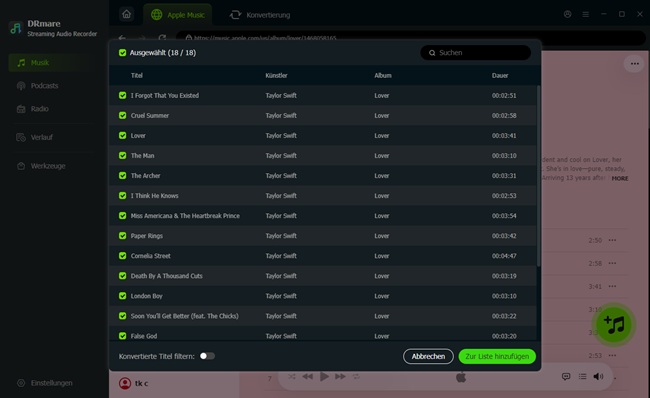Click the search magnifier icon

click(432, 53)
